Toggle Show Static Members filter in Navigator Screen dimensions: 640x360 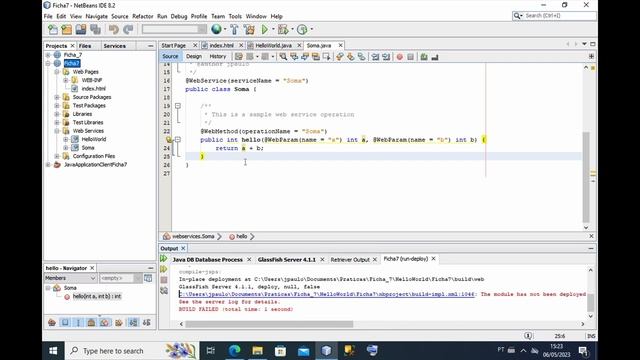tap(78, 322)
